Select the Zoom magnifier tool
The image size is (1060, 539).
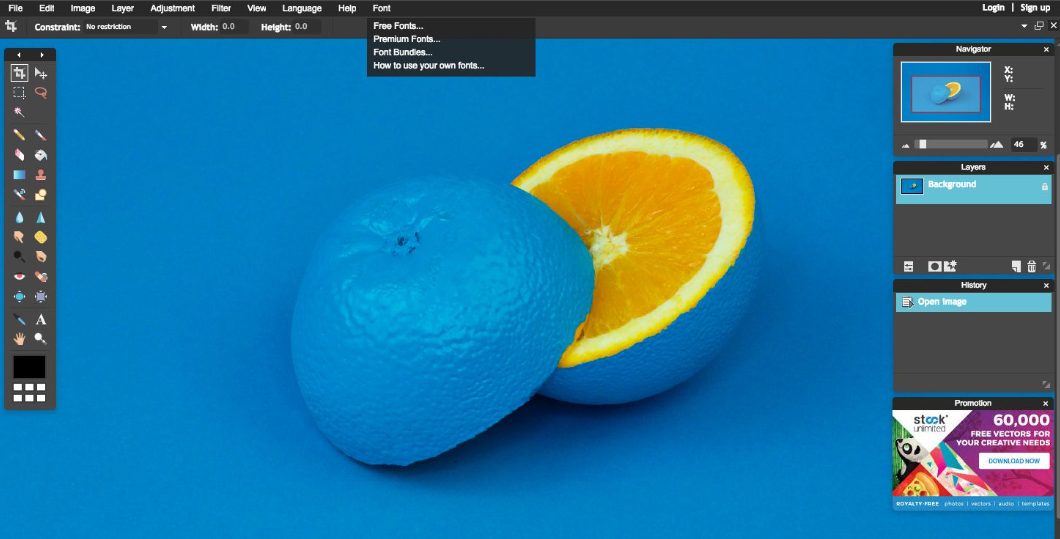41,339
